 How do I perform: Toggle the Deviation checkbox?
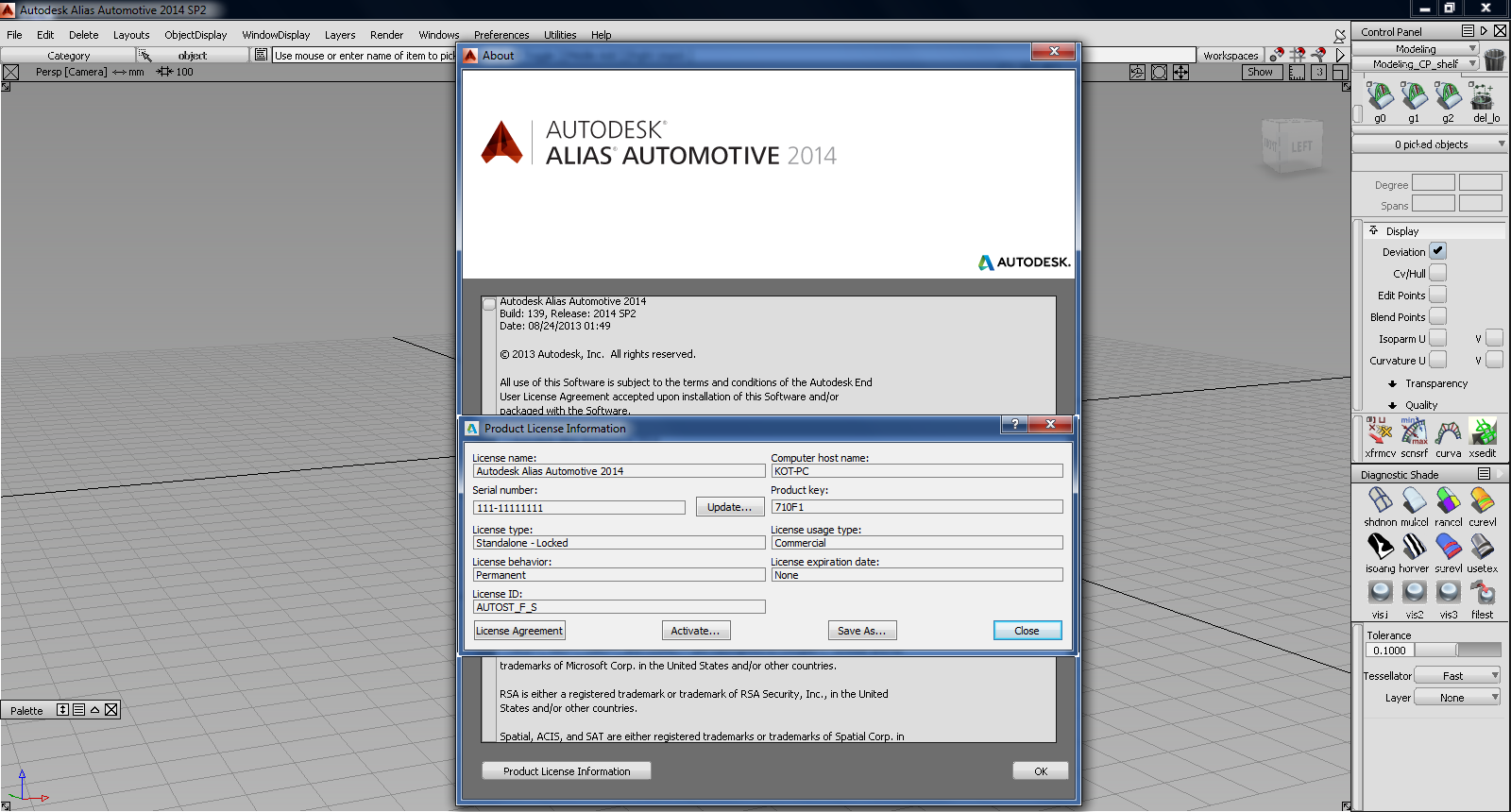(x=1437, y=251)
